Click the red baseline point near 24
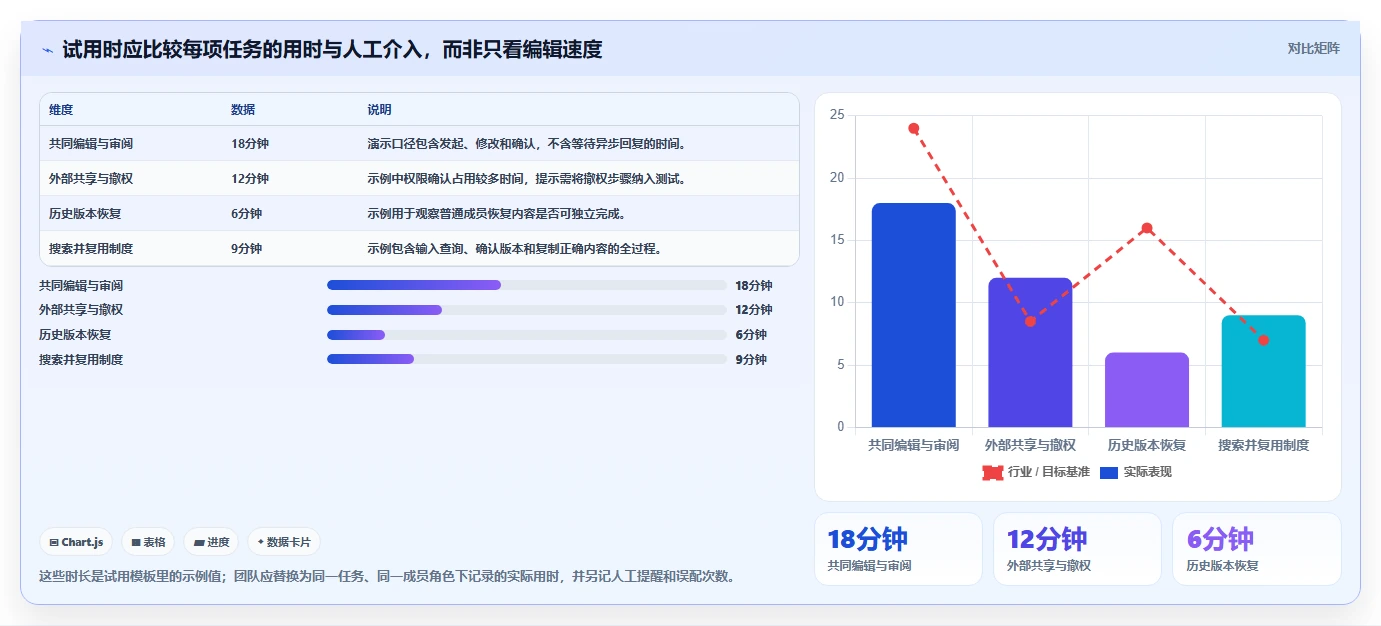 (x=913, y=128)
